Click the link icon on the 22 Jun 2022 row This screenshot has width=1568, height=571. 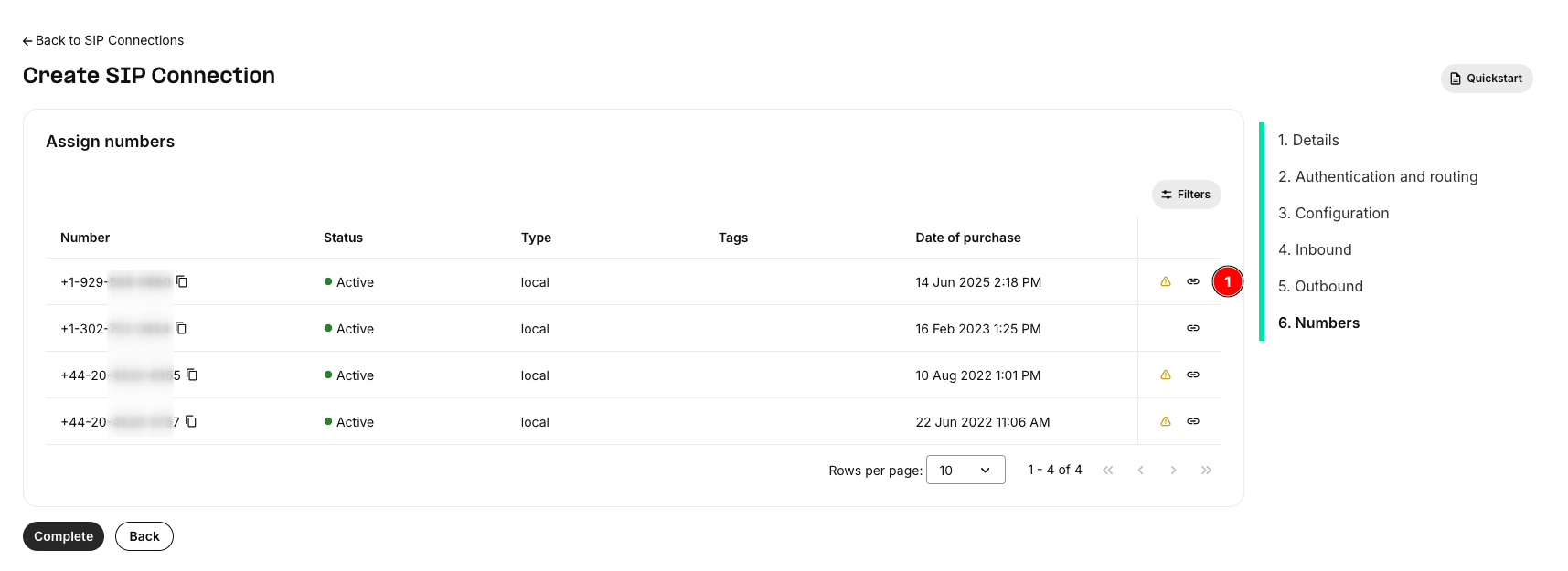tap(1193, 421)
